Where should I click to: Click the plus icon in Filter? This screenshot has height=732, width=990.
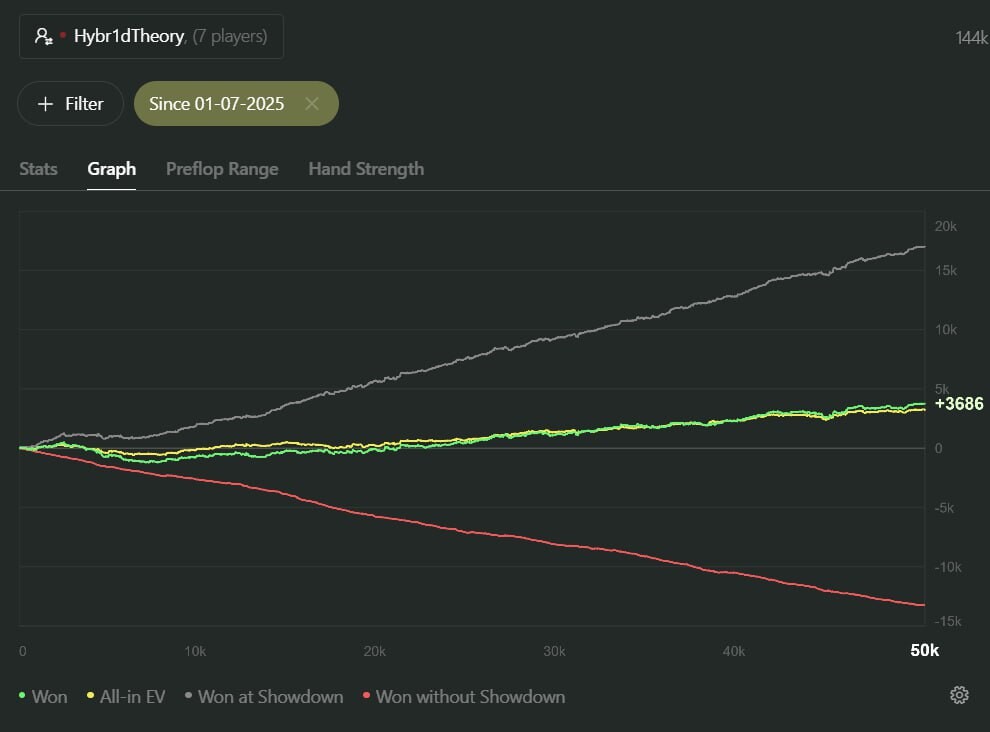45,104
